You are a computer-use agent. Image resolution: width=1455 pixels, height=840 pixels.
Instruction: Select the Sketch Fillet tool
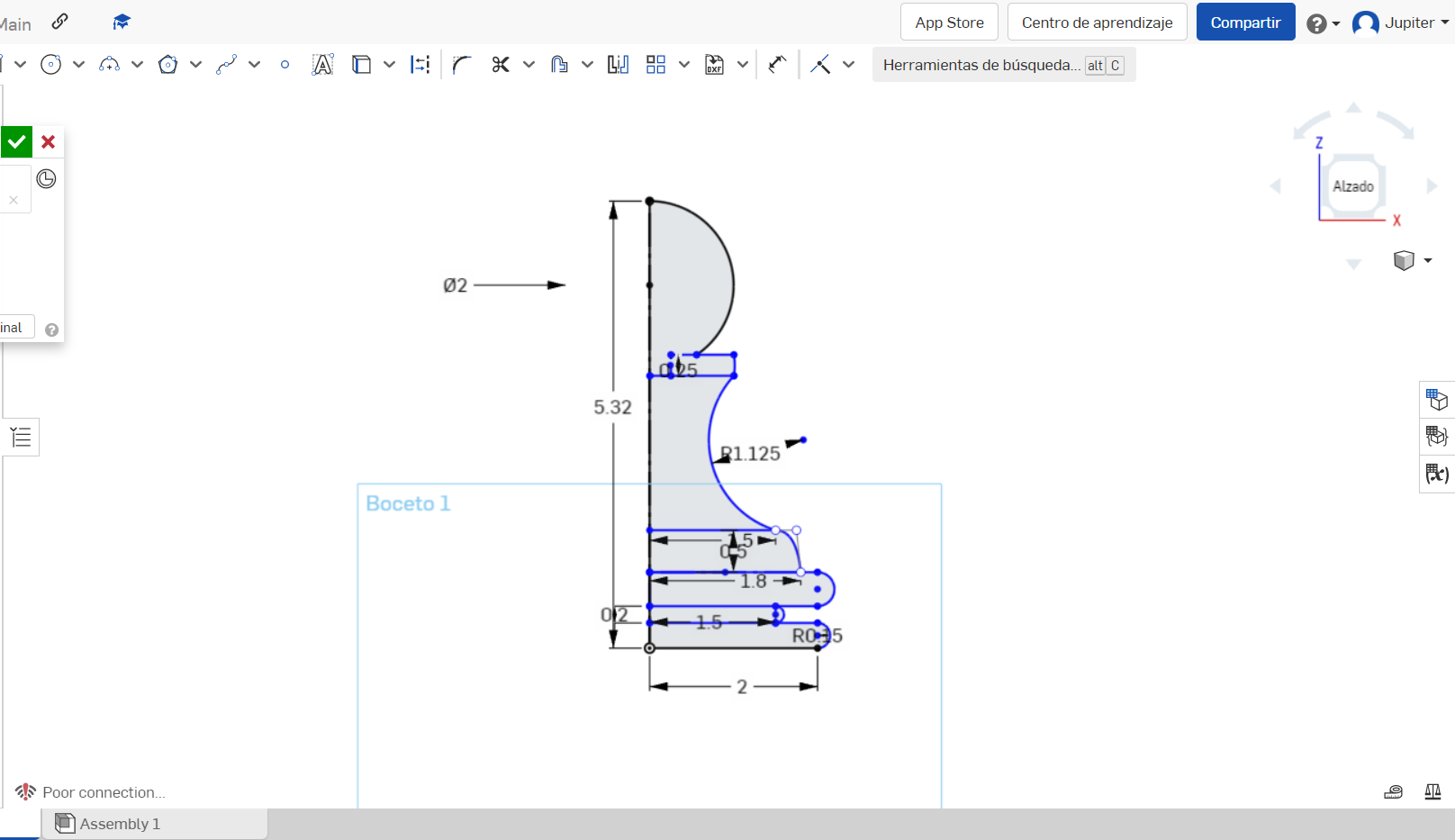[x=463, y=65]
